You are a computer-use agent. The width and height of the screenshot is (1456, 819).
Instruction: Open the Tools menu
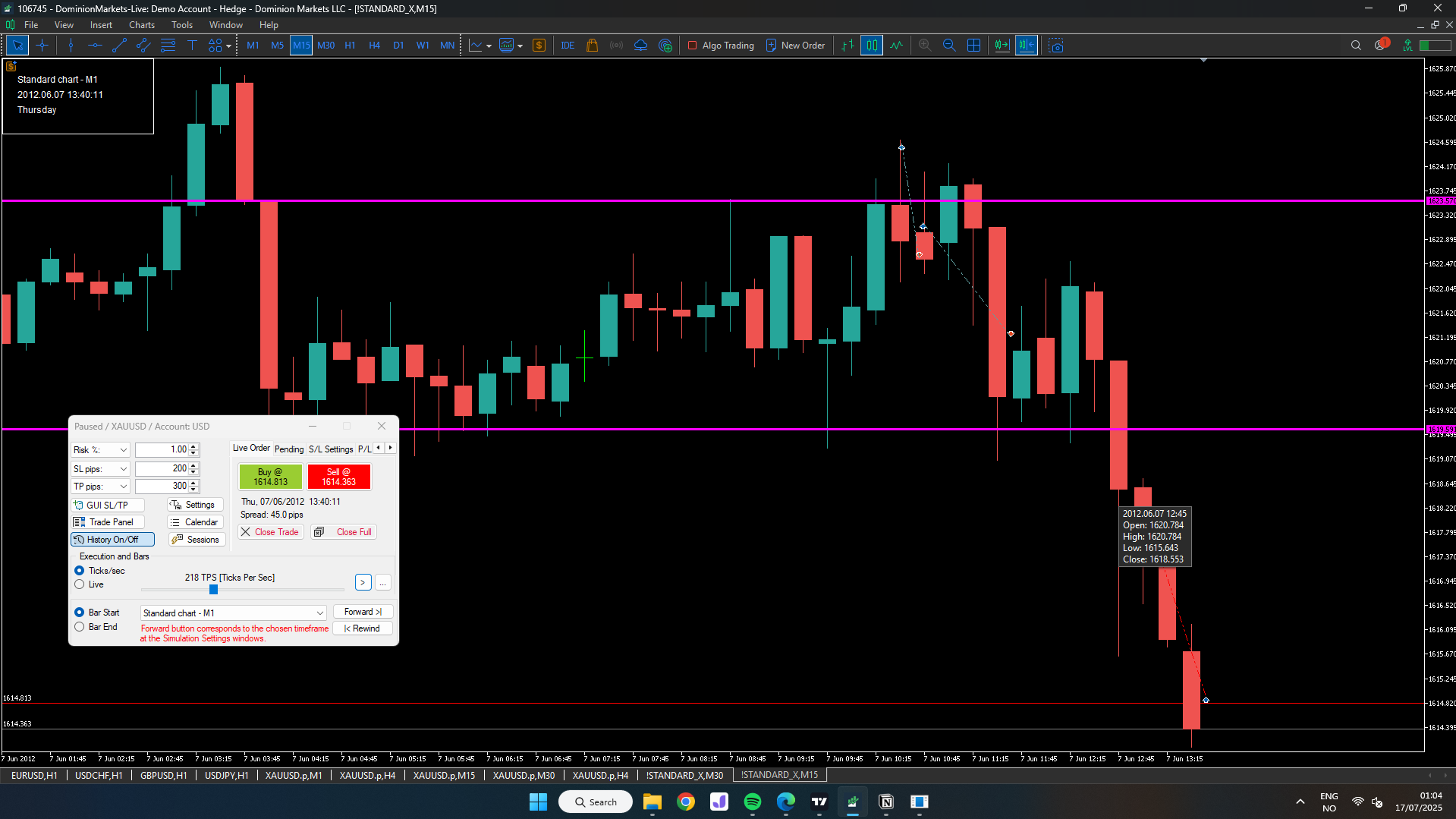182,25
